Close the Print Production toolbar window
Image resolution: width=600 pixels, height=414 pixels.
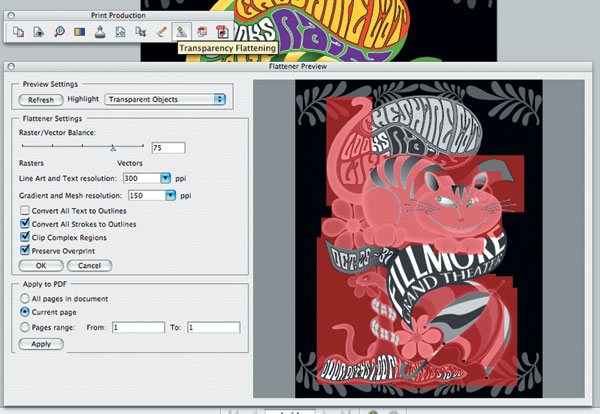(11, 15)
